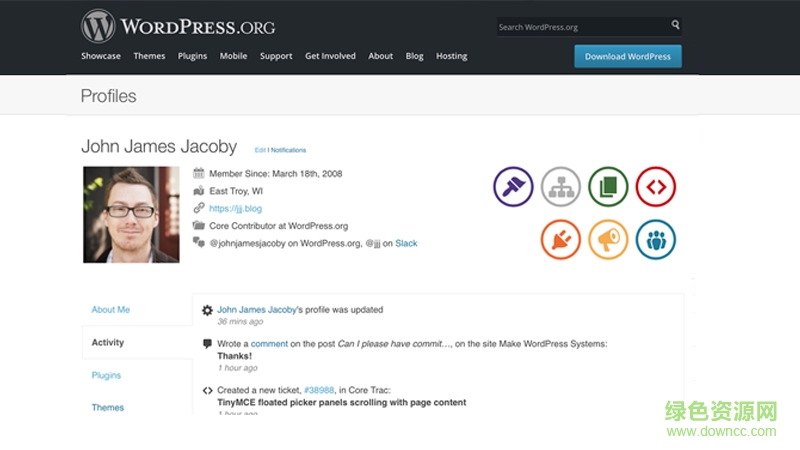Open the comment link in activity
800x450 pixels.
pos(269,344)
